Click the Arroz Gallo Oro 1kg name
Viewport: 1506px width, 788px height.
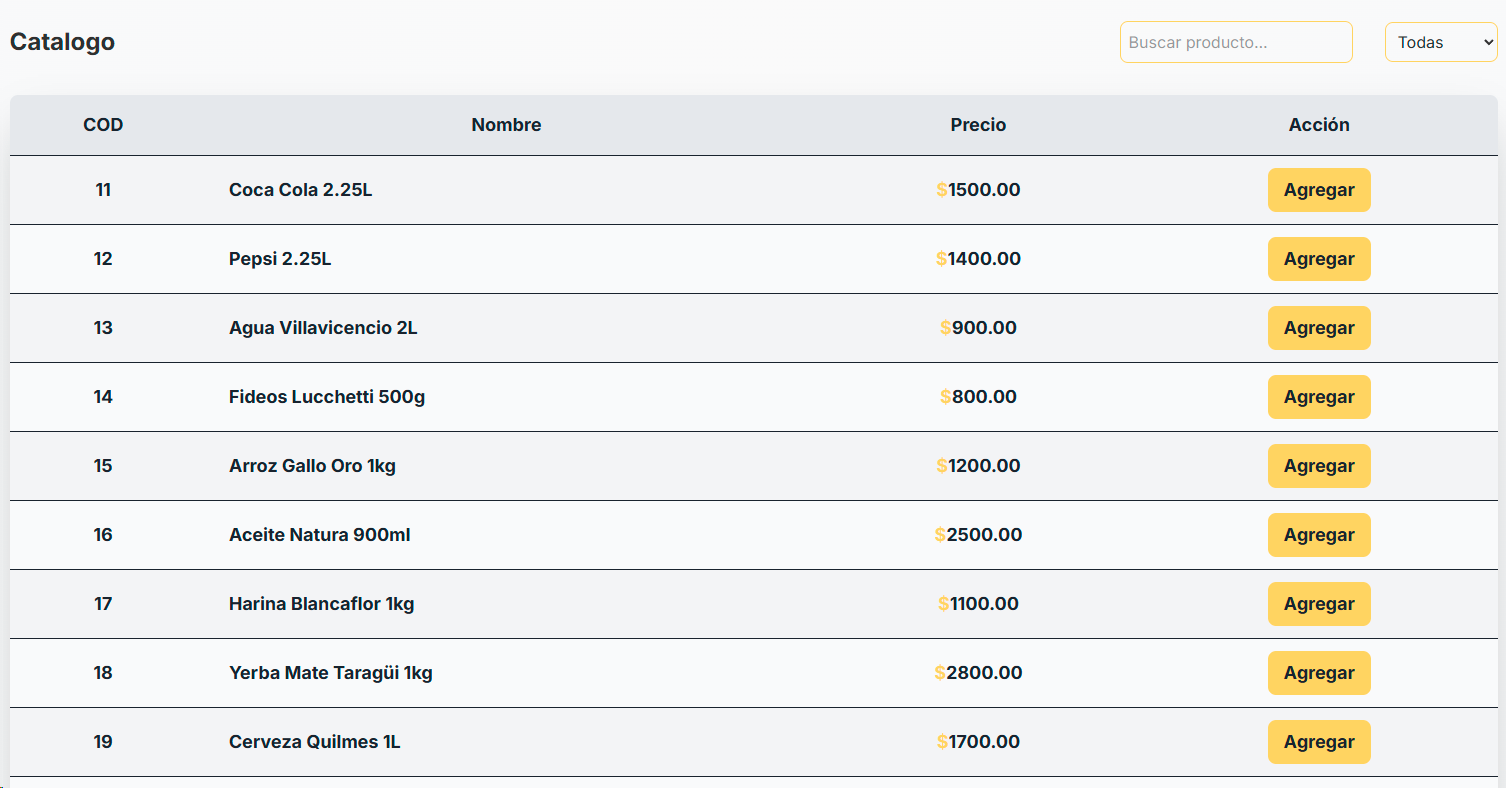click(312, 466)
